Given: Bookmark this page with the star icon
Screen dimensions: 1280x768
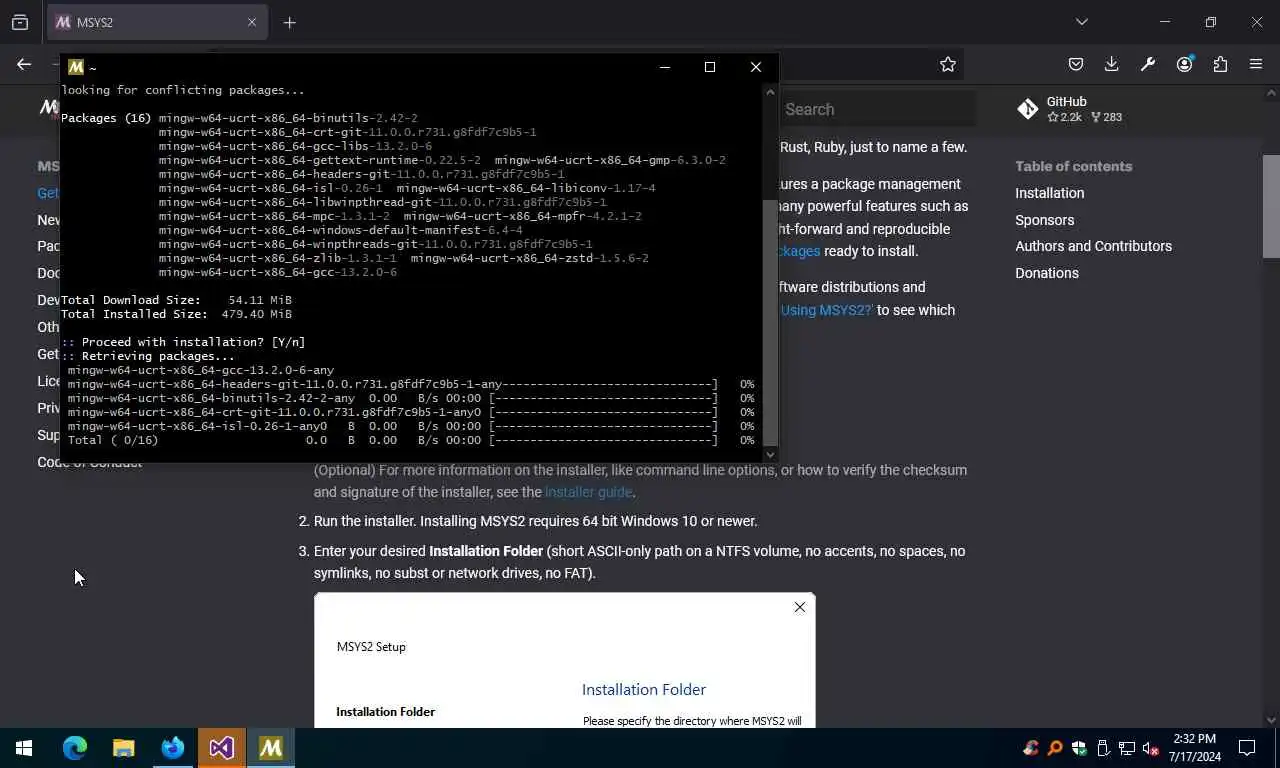Looking at the screenshot, I should pos(948,64).
